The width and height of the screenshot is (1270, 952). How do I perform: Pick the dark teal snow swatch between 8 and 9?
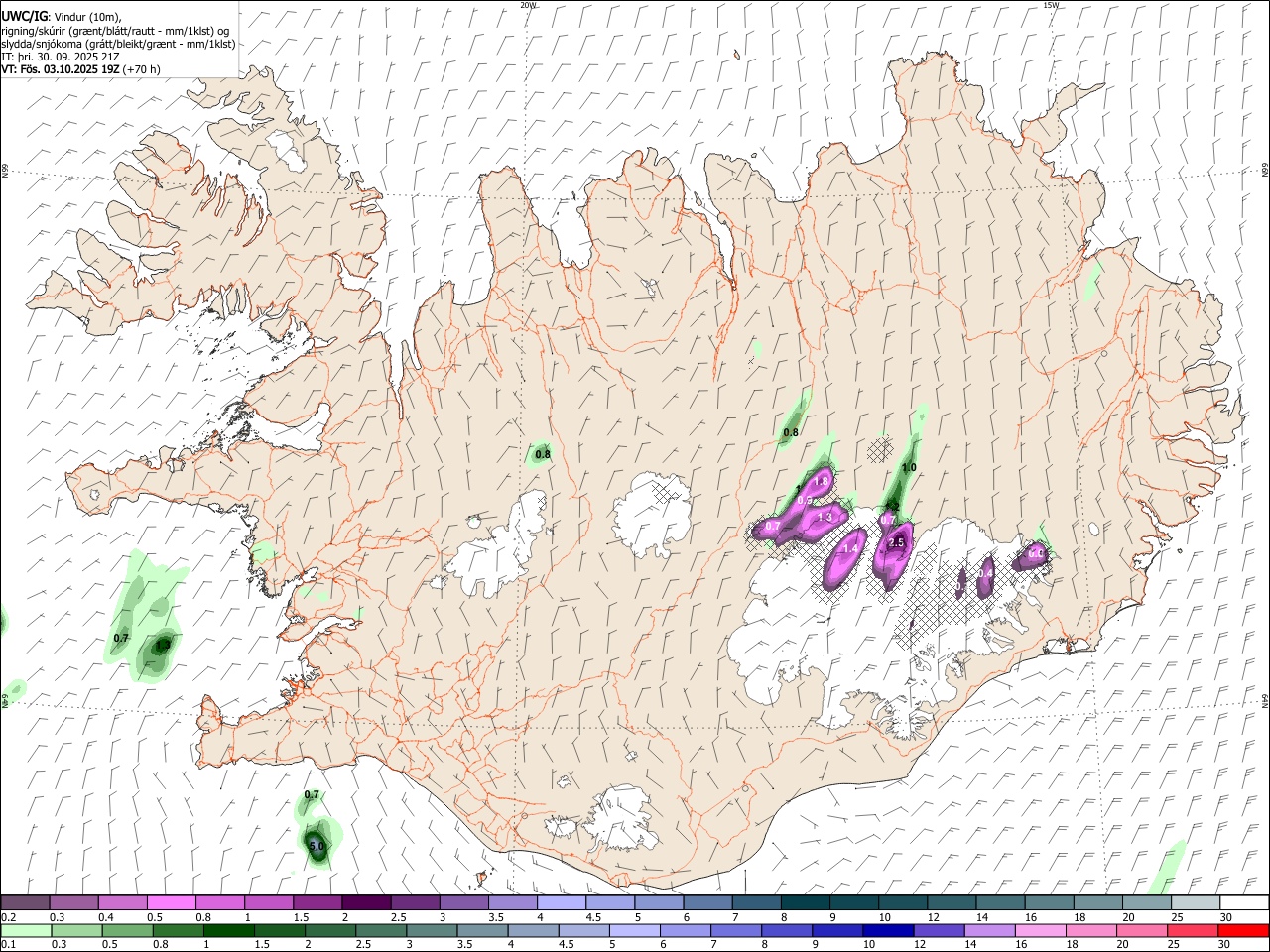point(806,902)
